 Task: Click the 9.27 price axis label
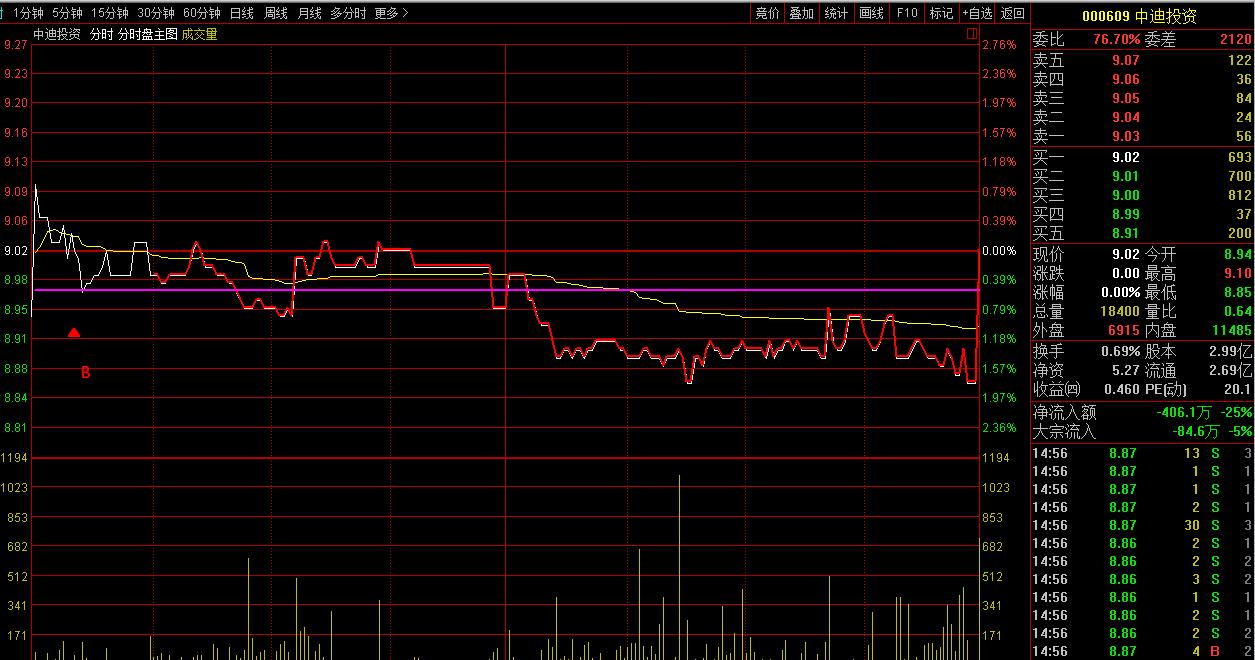(15, 45)
